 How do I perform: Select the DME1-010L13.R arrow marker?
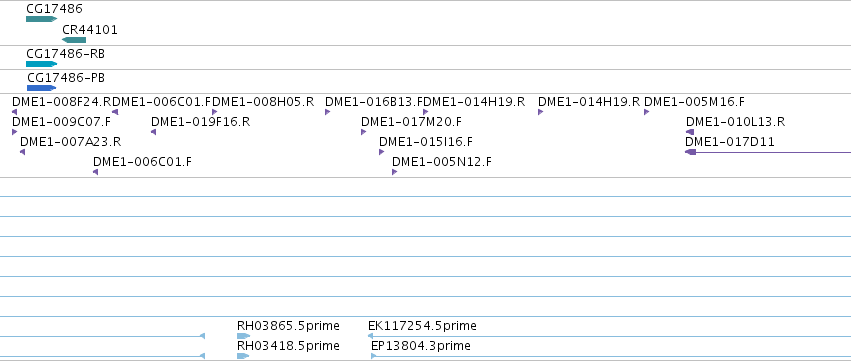pyautogui.click(x=690, y=132)
